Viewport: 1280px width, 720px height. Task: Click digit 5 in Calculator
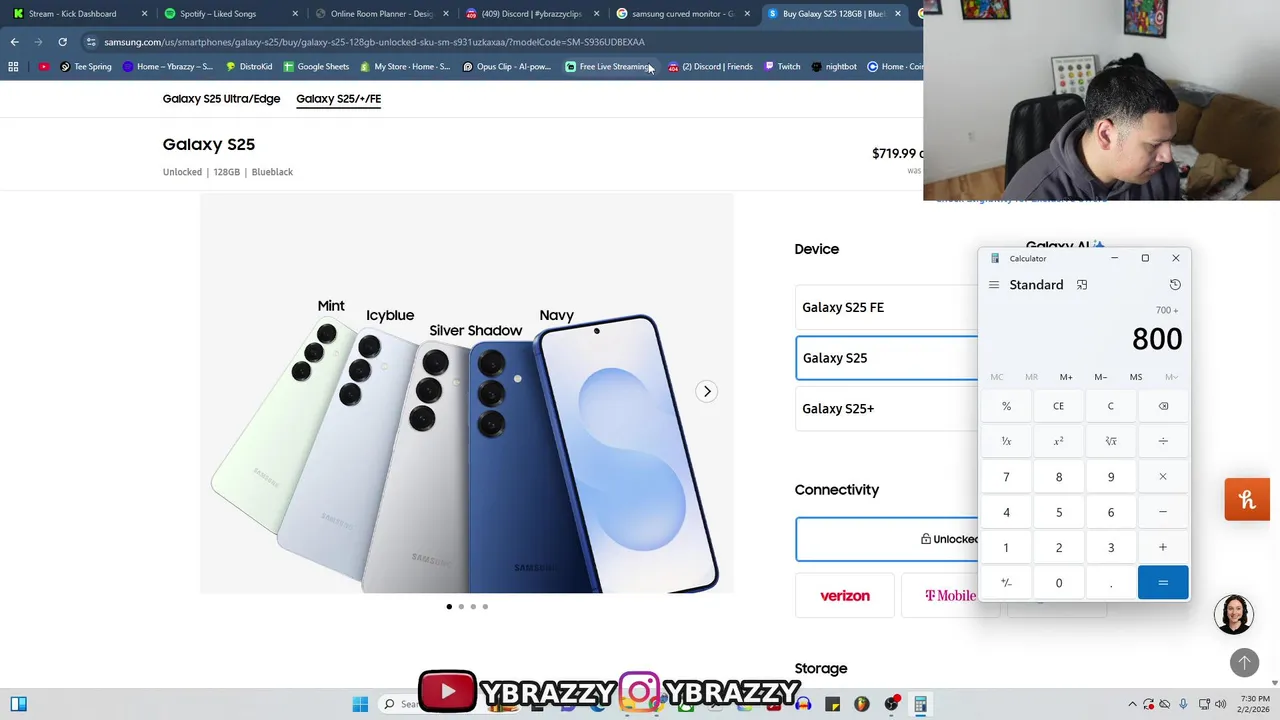[1059, 512]
